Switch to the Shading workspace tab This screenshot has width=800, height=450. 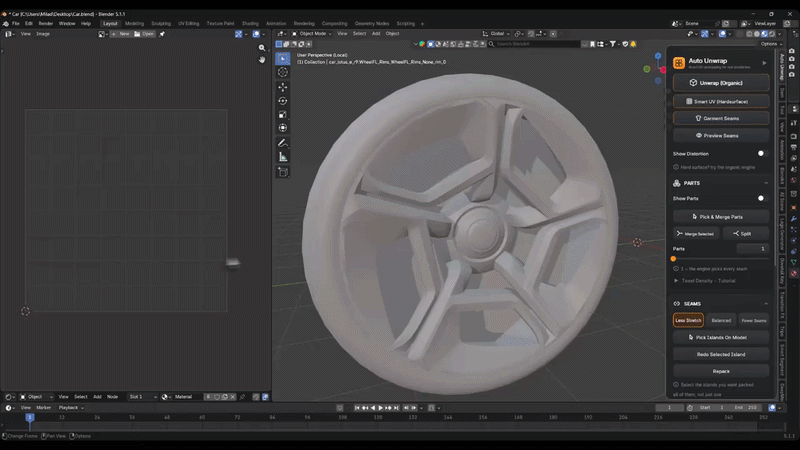(x=250, y=23)
